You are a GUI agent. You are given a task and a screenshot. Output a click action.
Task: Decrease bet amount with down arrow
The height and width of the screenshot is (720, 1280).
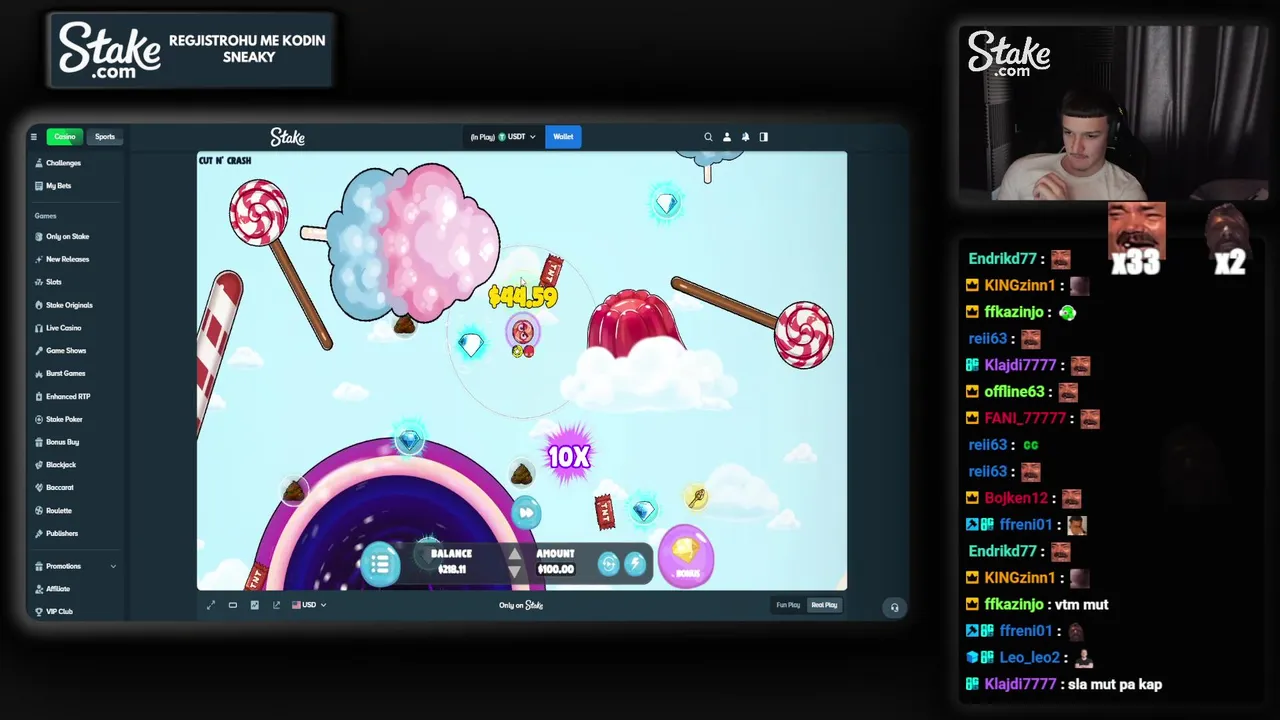(514, 572)
